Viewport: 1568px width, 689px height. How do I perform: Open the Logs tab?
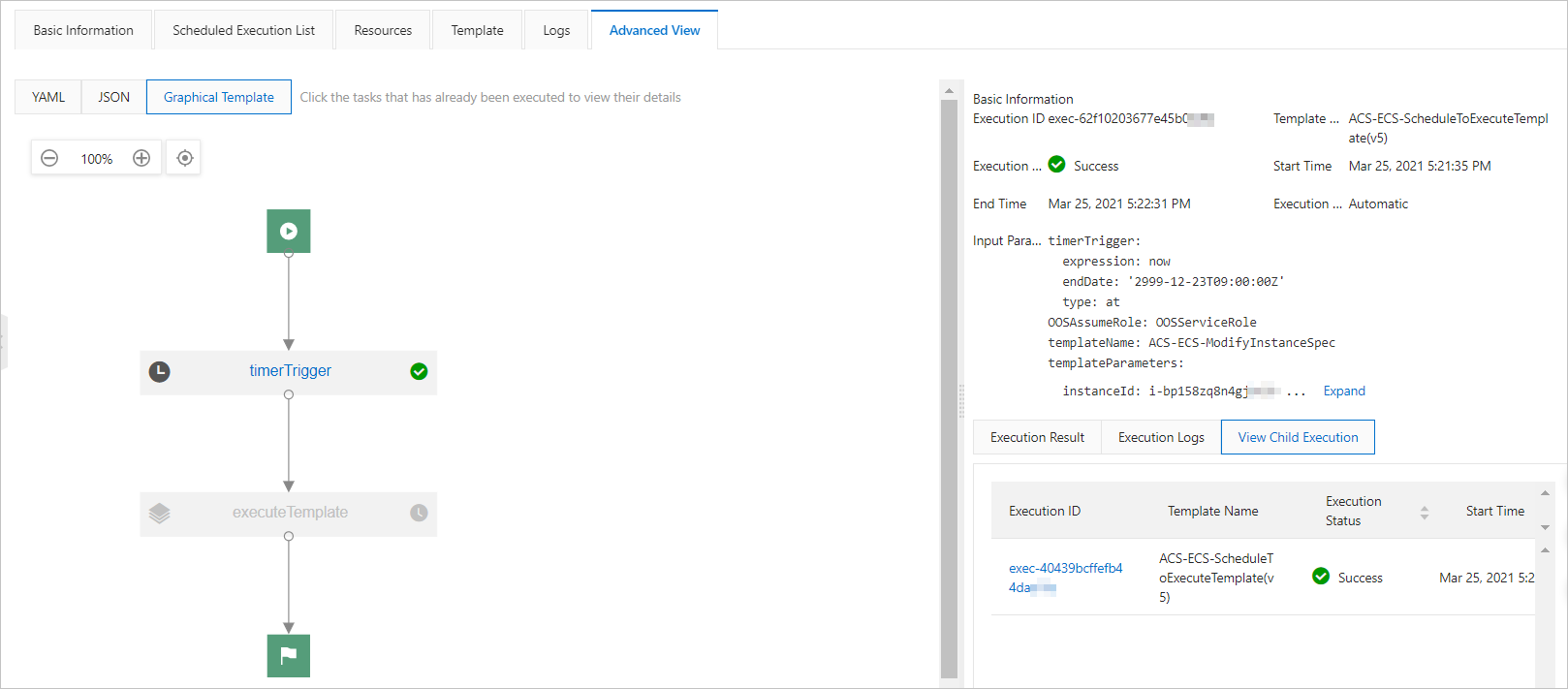click(556, 30)
